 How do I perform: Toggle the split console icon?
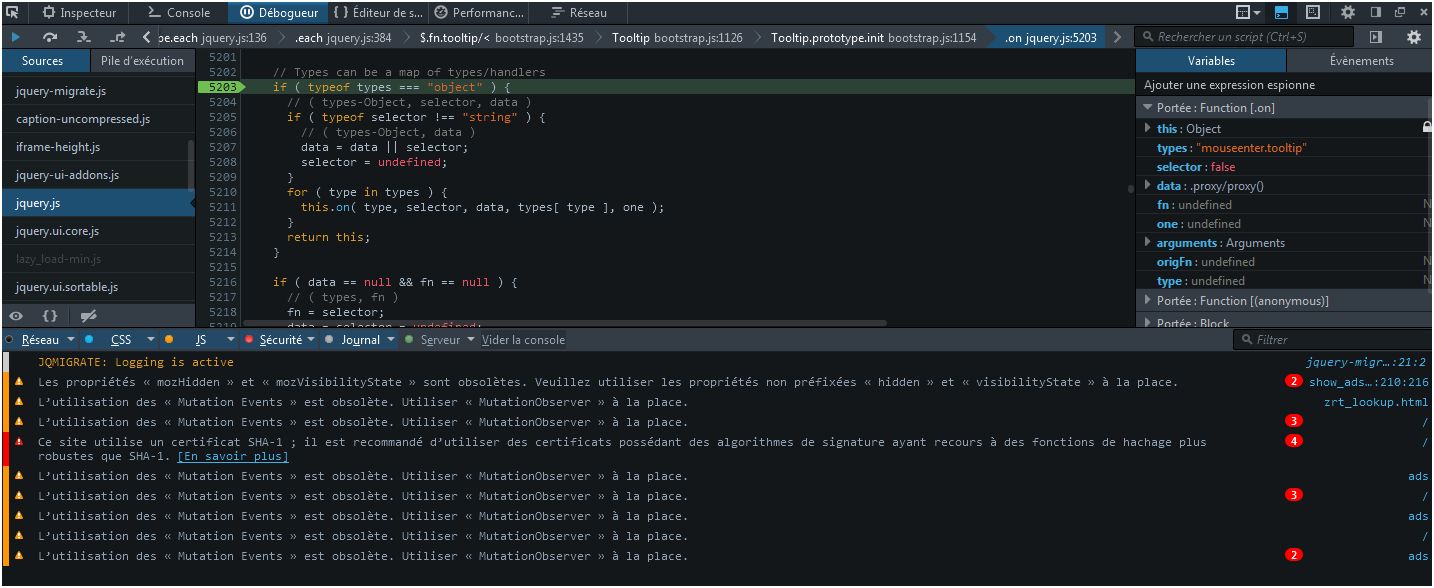[1281, 12]
